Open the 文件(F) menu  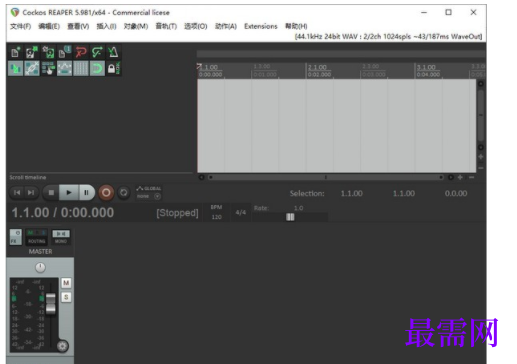tap(20, 26)
